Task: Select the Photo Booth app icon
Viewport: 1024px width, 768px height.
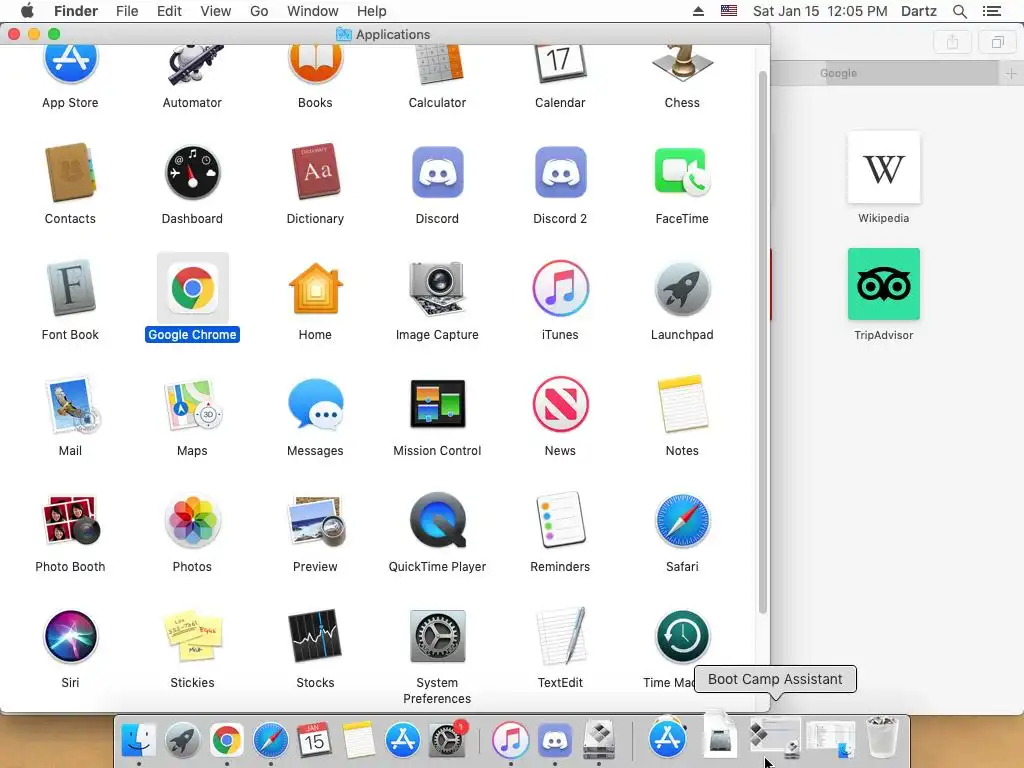Action: pos(71,520)
